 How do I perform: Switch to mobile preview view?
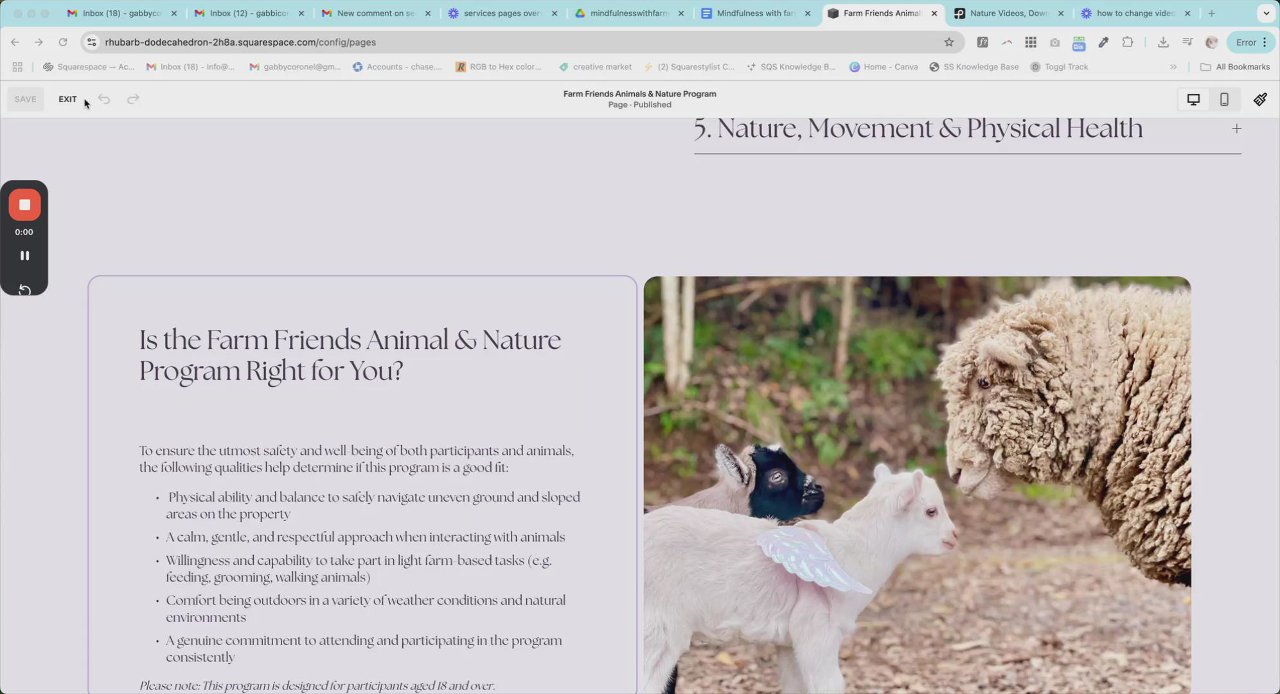pyautogui.click(x=1224, y=99)
